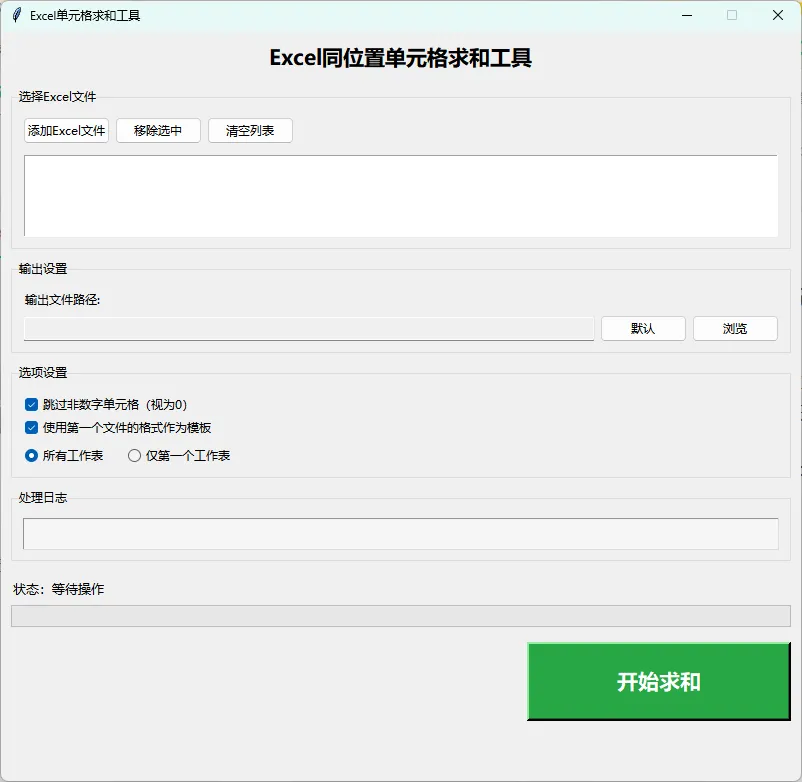802x782 pixels.
Task: Click the 移除选中 button
Action: tap(158, 131)
